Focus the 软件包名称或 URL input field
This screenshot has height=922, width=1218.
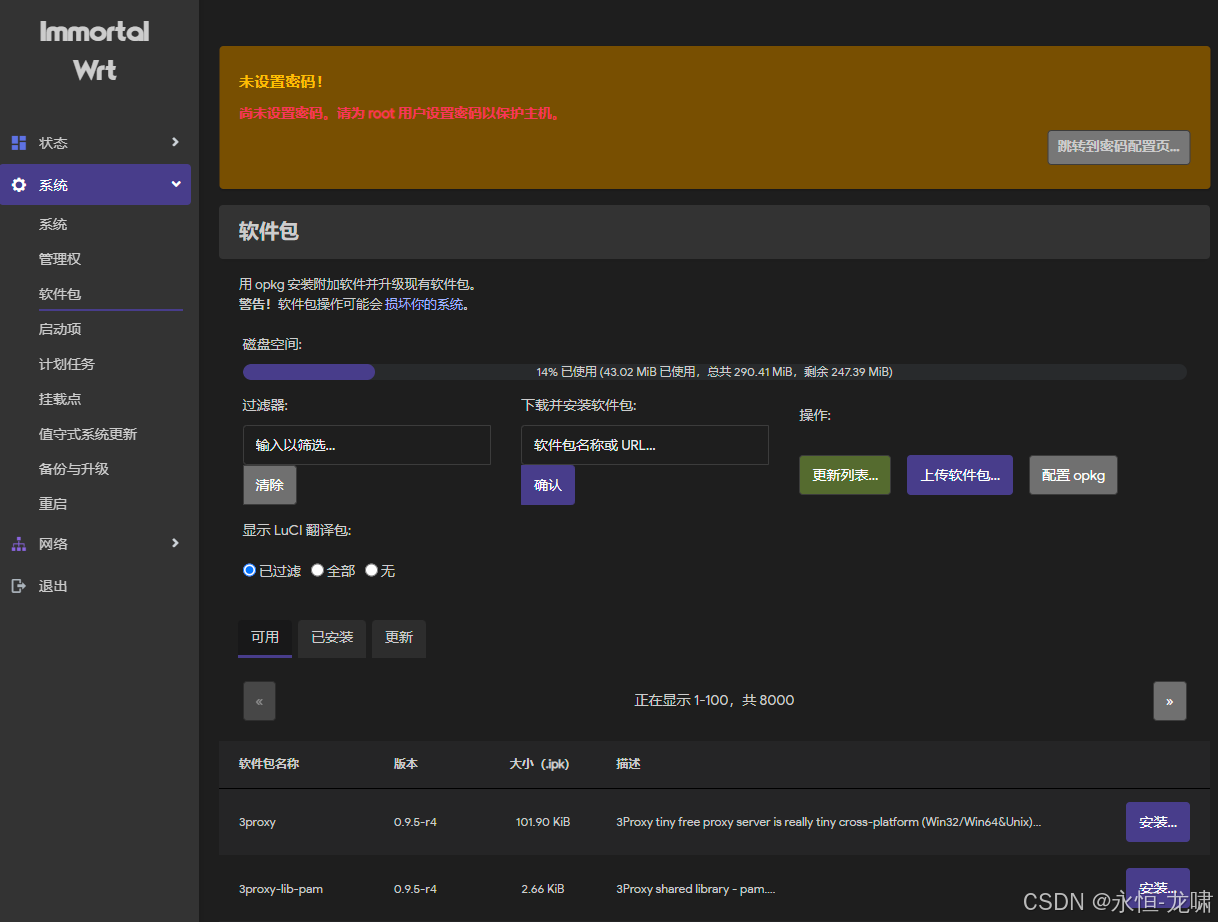click(x=645, y=445)
